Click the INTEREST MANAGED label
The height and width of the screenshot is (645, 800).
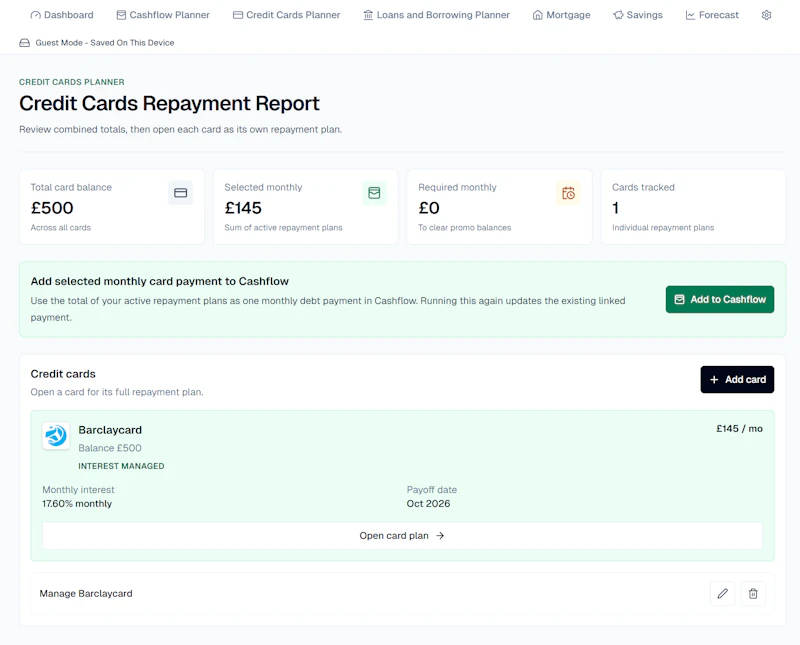coord(121,466)
